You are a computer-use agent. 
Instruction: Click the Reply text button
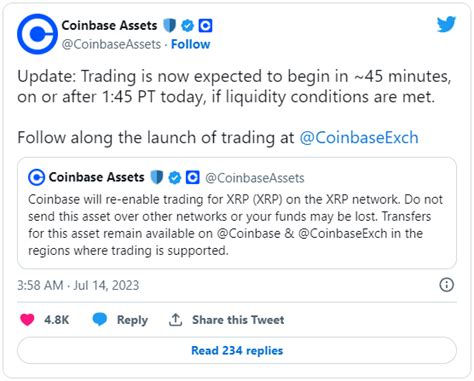pyautogui.click(x=132, y=320)
